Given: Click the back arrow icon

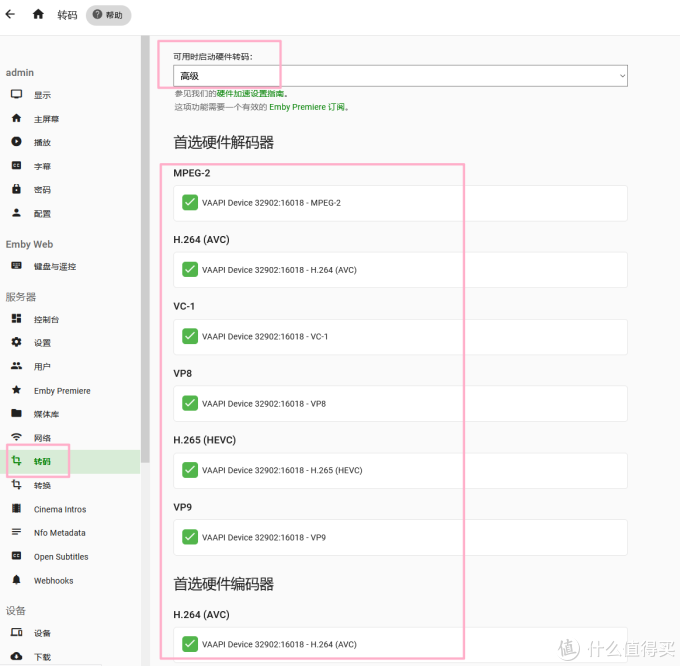Looking at the screenshot, I should pos(10,14).
